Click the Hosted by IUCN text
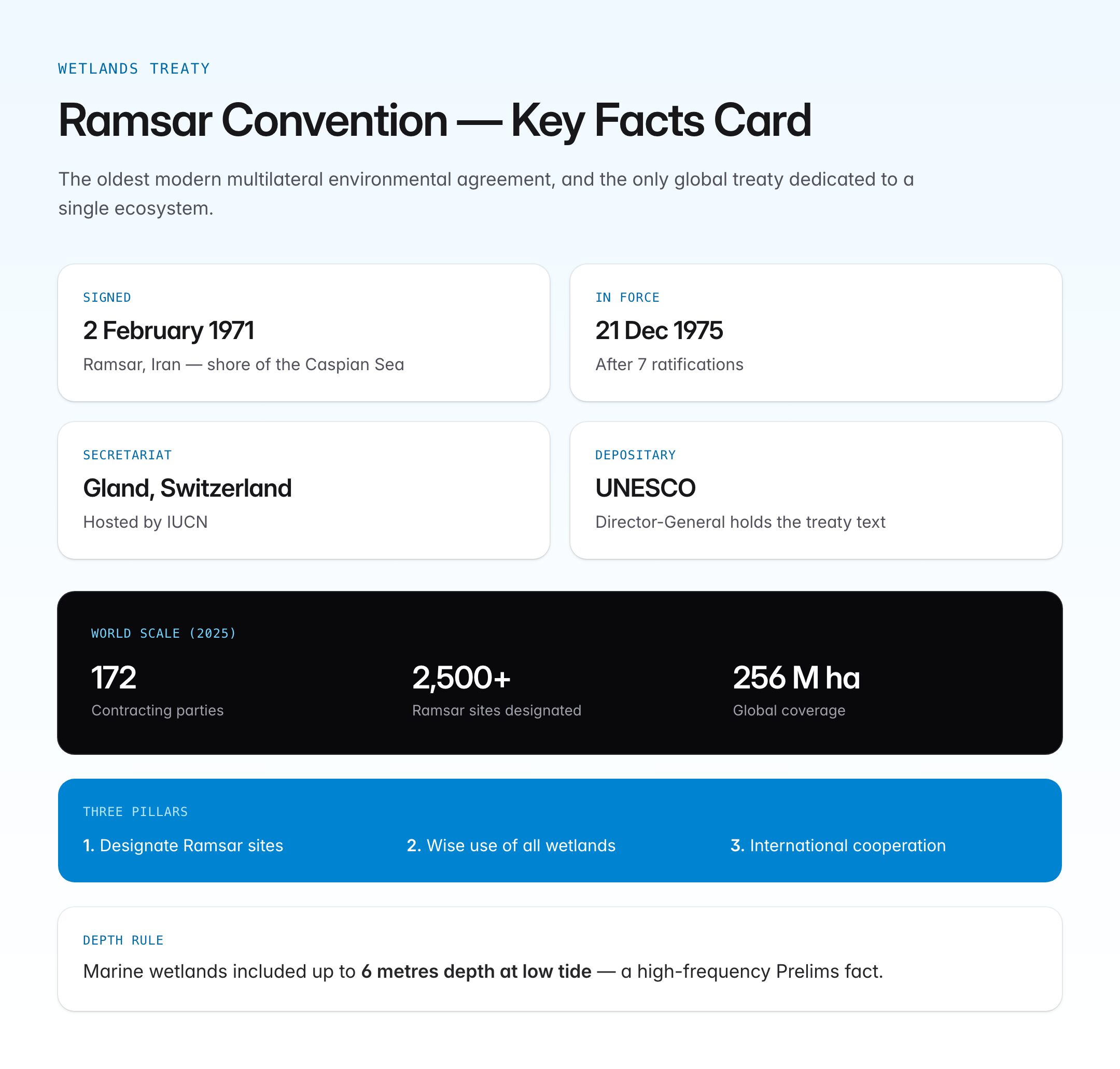 [145, 522]
